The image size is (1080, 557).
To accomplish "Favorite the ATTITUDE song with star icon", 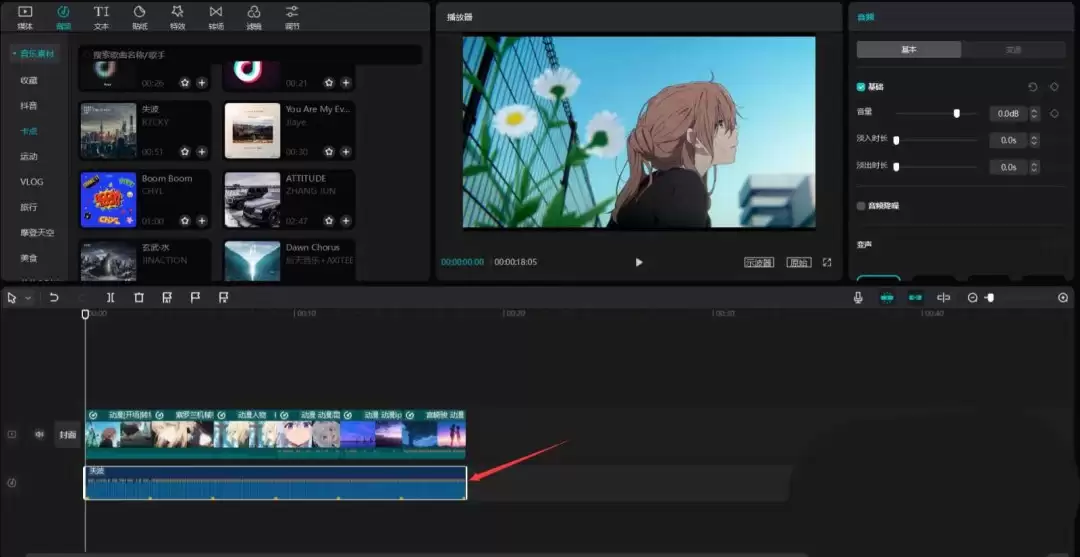I will pos(329,221).
